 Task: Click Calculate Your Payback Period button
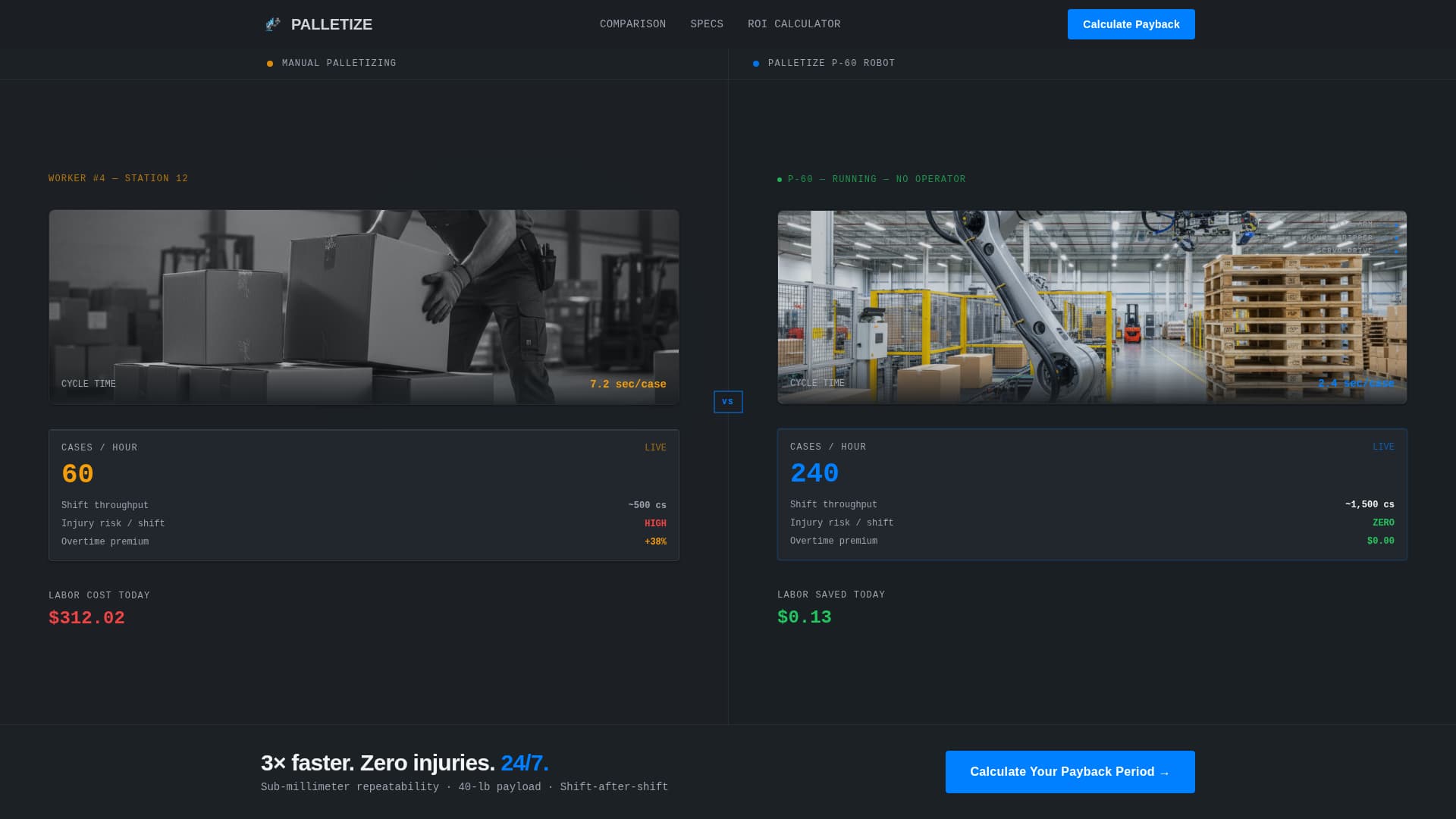tap(1069, 771)
